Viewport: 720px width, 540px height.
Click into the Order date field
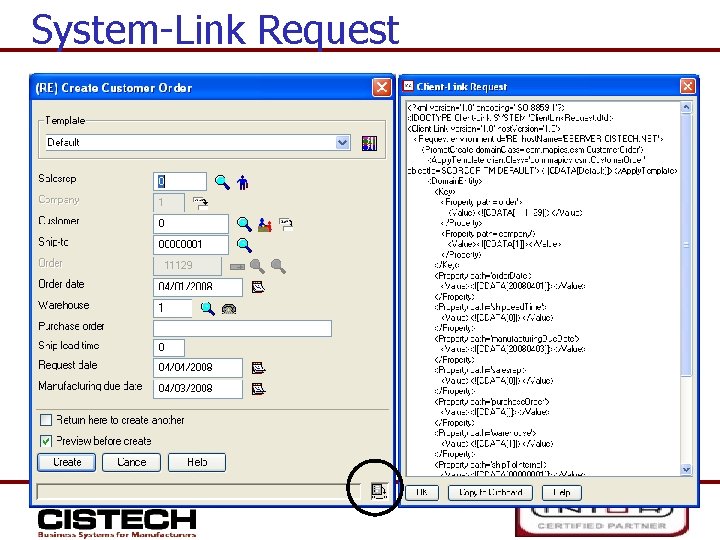pyautogui.click(x=198, y=287)
